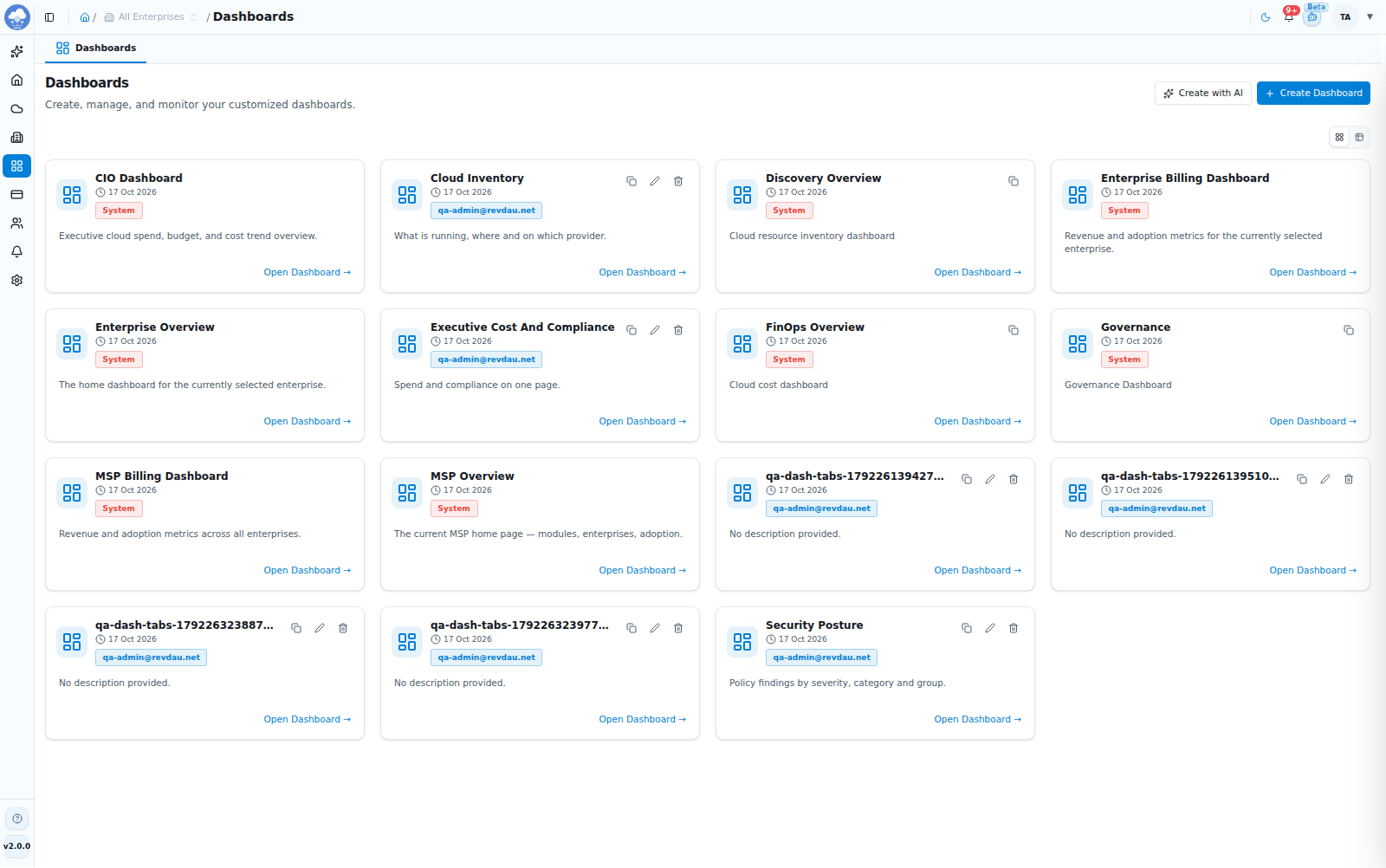The image size is (1386, 868).
Task: Open settings gear in the sidebar
Action: [x=16, y=281]
